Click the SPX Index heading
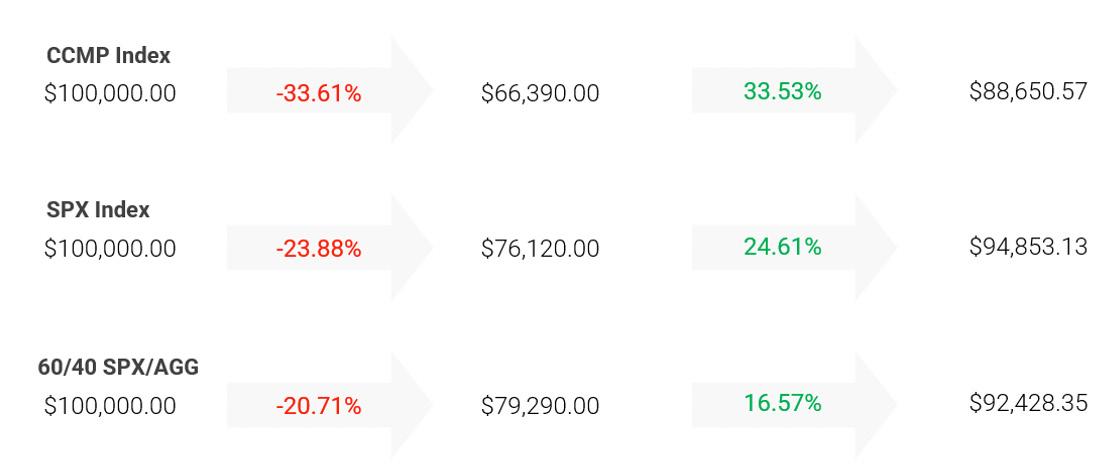This screenshot has height=476, width=1116. 98,210
